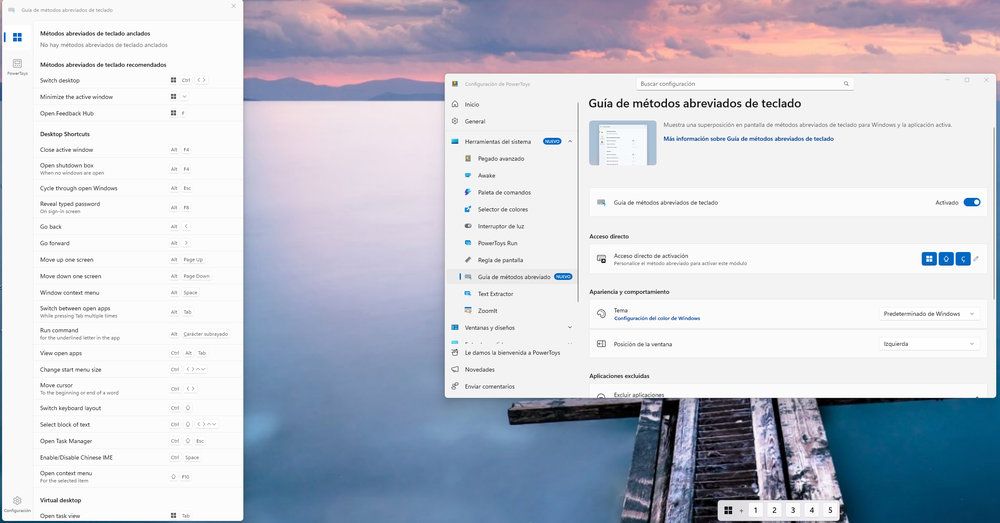The height and width of the screenshot is (523, 1000).
Task: Open PowerToys Run settings
Action: click(511, 242)
